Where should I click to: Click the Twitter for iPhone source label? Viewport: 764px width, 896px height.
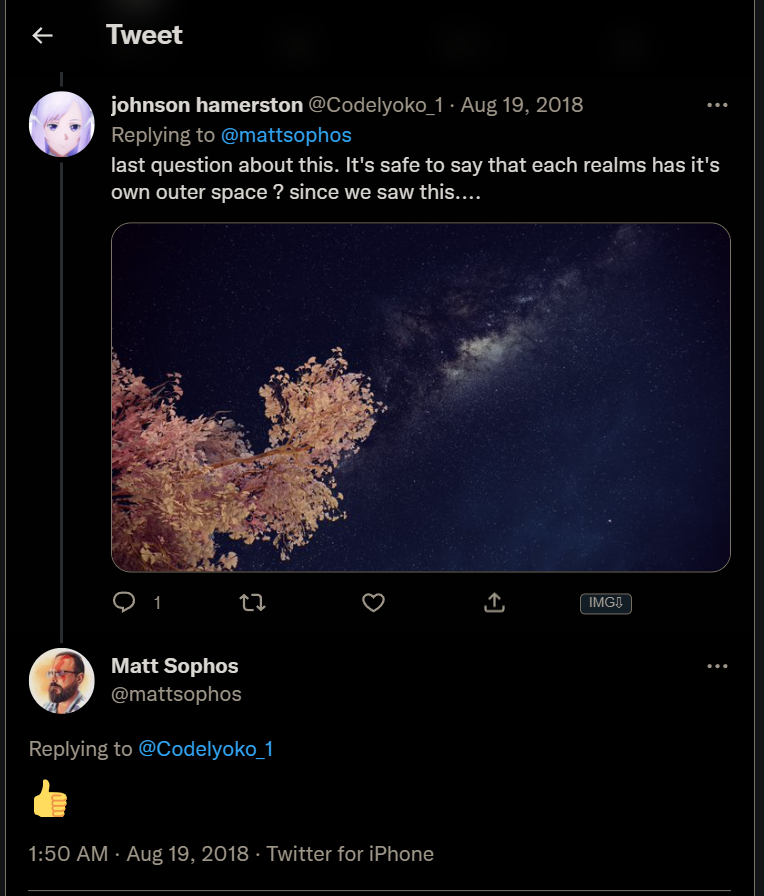click(x=350, y=854)
